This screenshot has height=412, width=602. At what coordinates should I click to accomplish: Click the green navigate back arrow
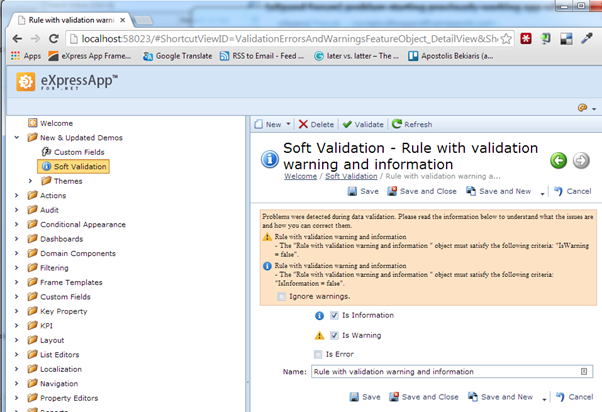tap(558, 160)
